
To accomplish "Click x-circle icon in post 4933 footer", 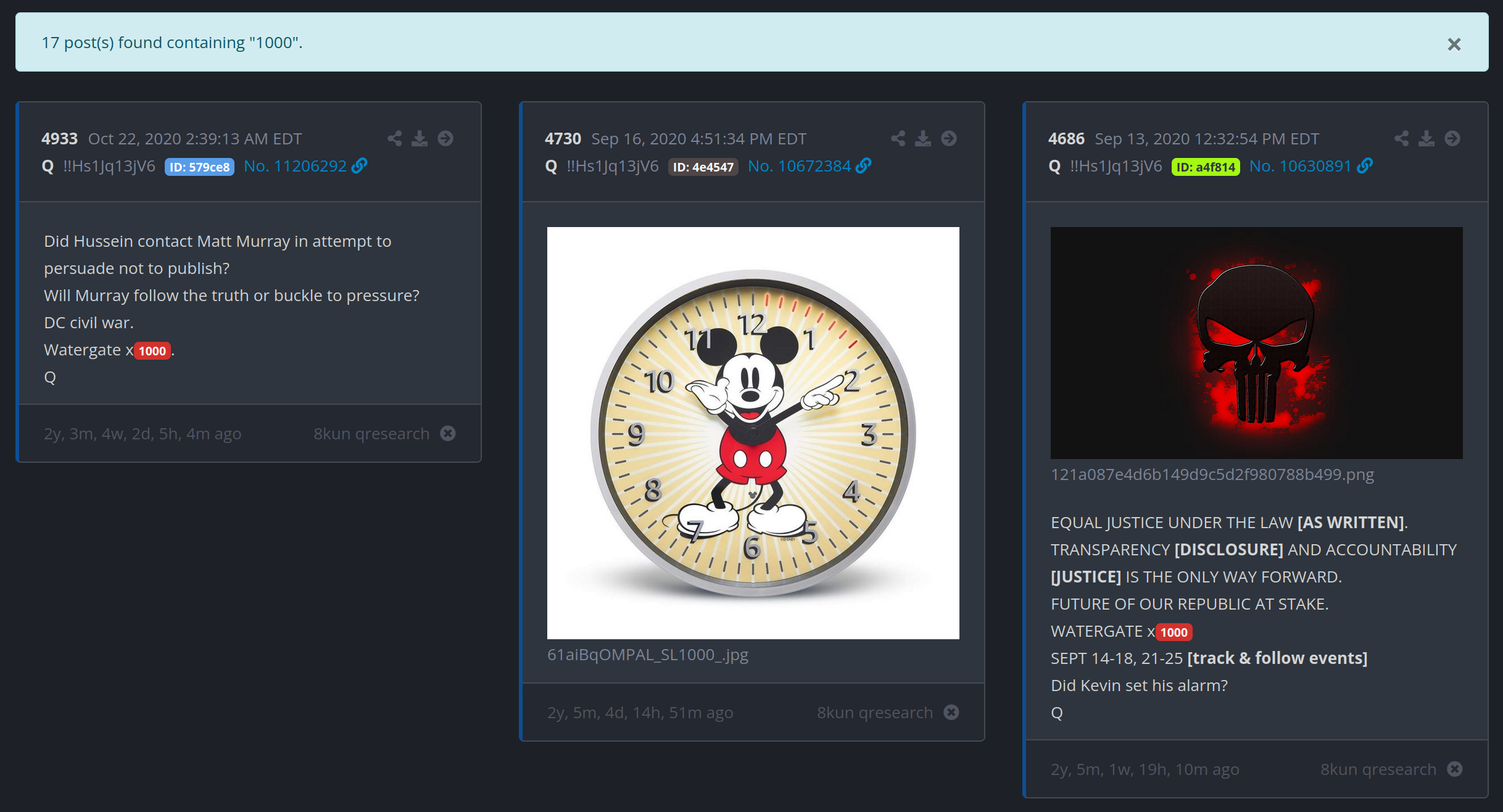I will click(x=448, y=434).
